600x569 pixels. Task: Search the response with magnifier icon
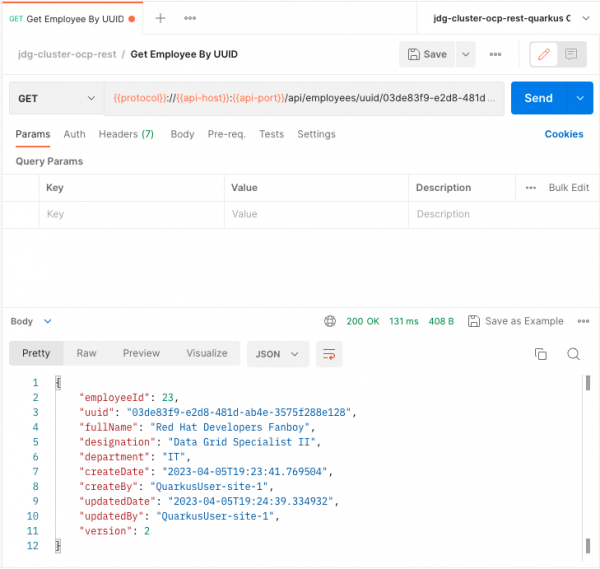574,354
